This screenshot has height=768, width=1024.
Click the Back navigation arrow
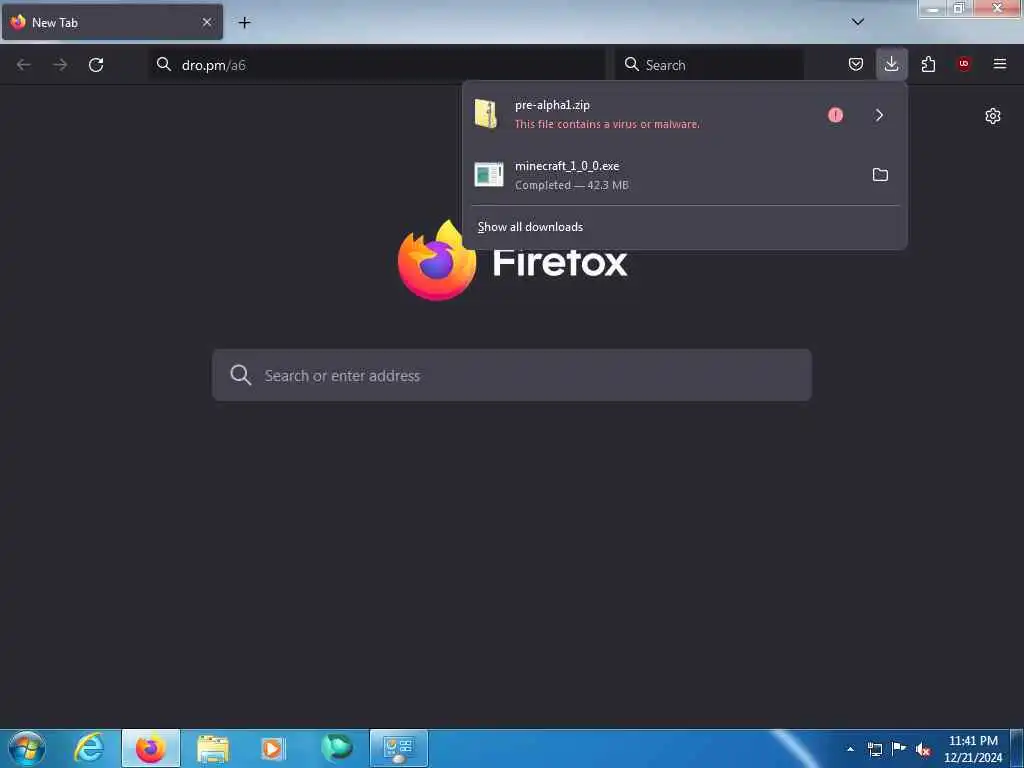tap(24, 65)
